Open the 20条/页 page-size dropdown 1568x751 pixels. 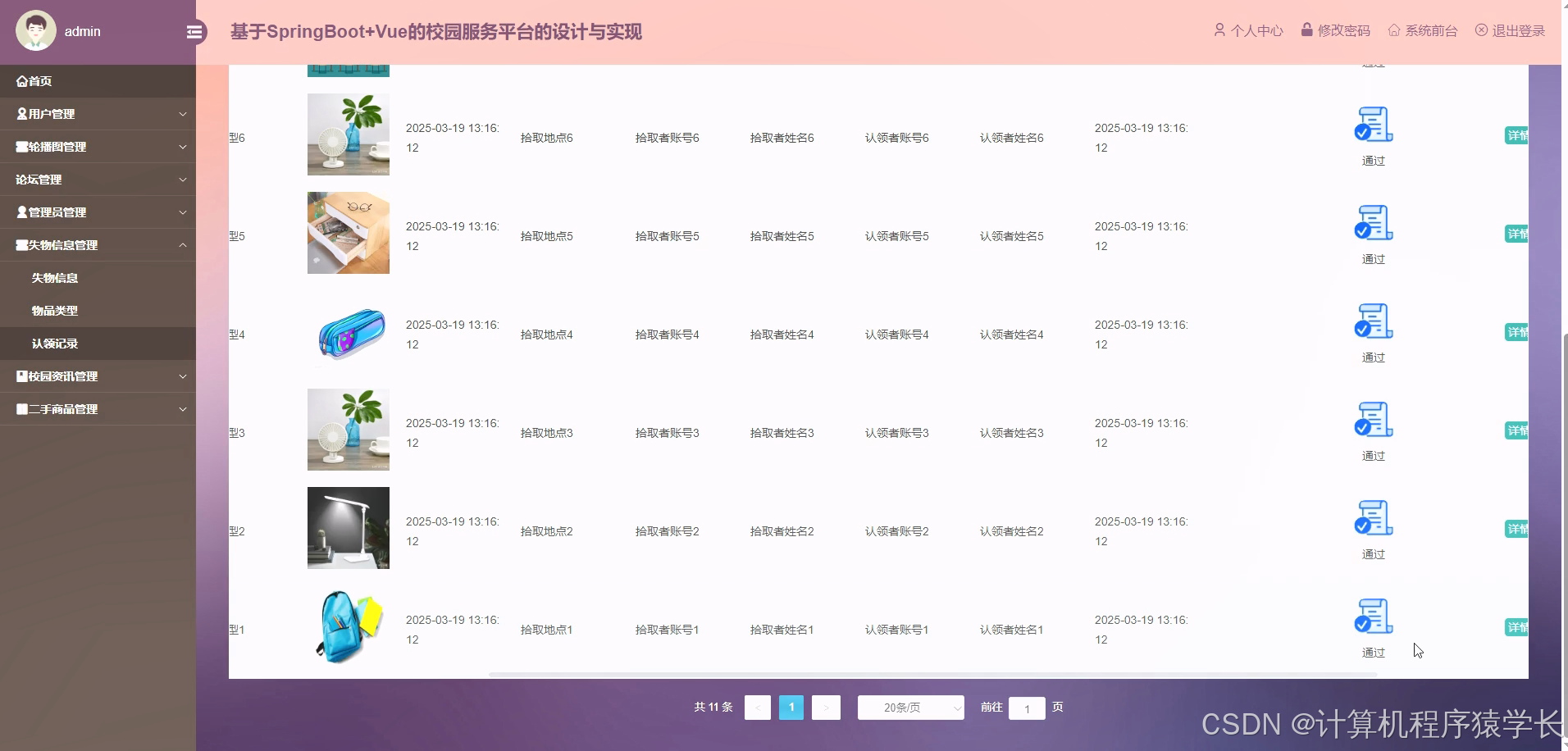tap(910, 707)
